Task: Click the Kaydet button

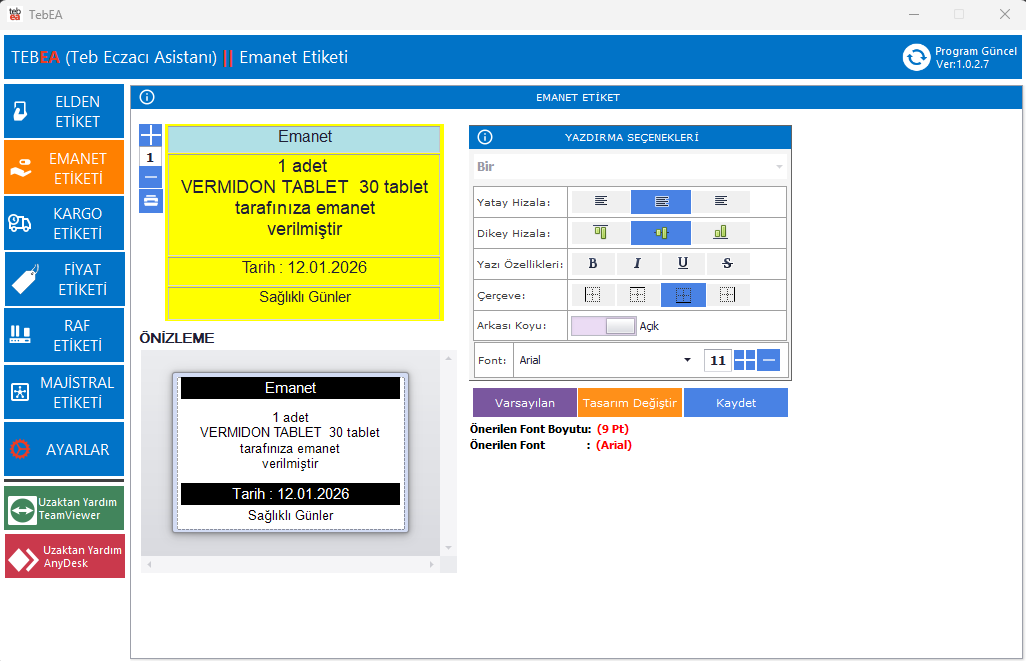Action: pos(735,403)
